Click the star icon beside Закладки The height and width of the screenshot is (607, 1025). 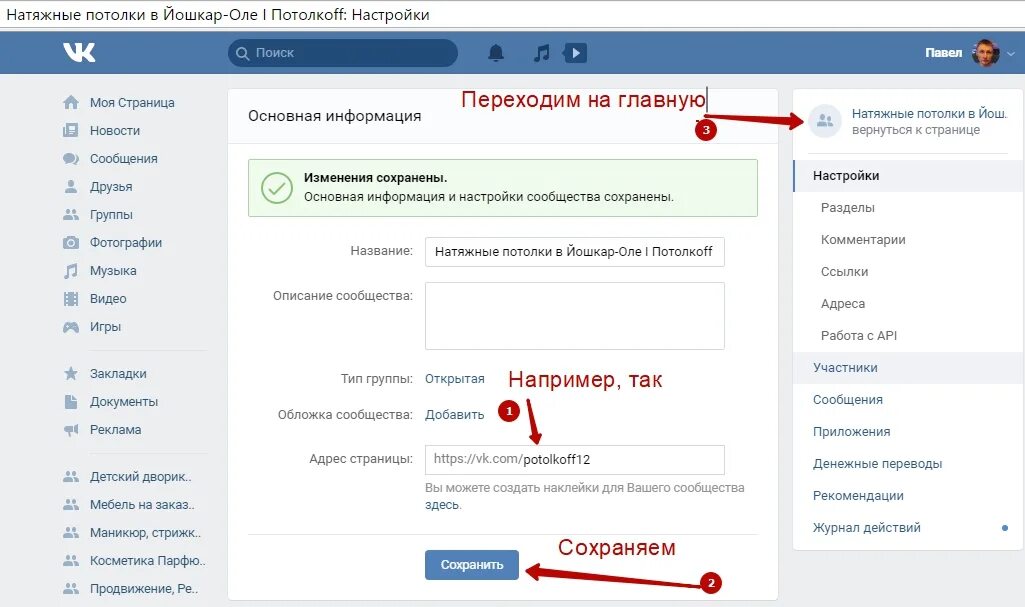71,374
